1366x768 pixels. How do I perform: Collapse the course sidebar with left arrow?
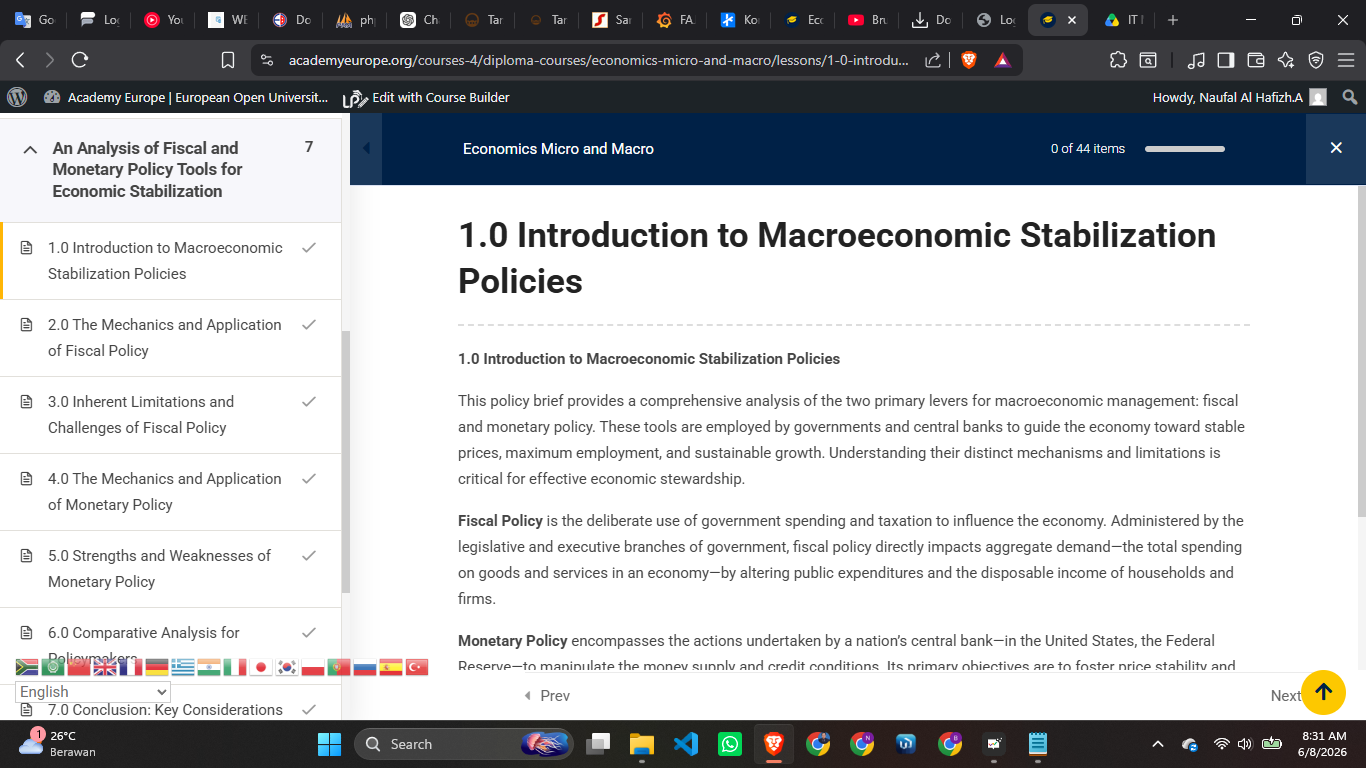click(366, 148)
